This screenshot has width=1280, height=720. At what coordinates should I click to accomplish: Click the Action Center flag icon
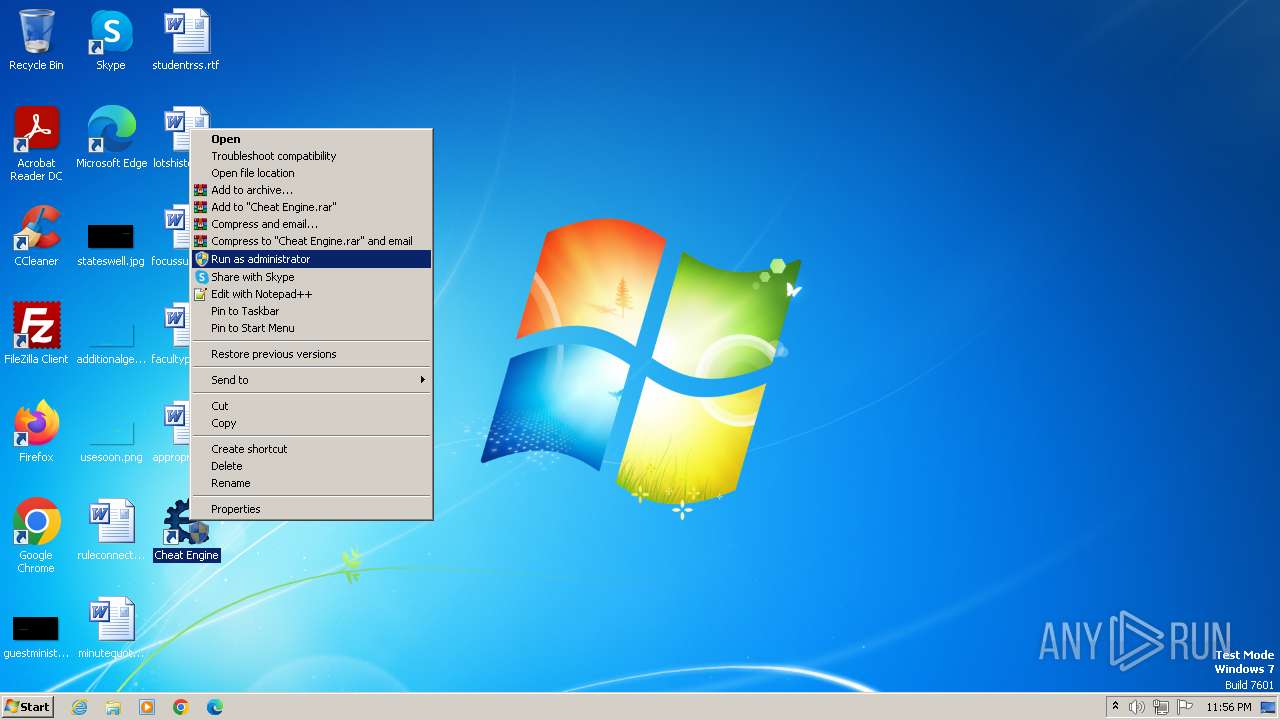[x=1185, y=707]
